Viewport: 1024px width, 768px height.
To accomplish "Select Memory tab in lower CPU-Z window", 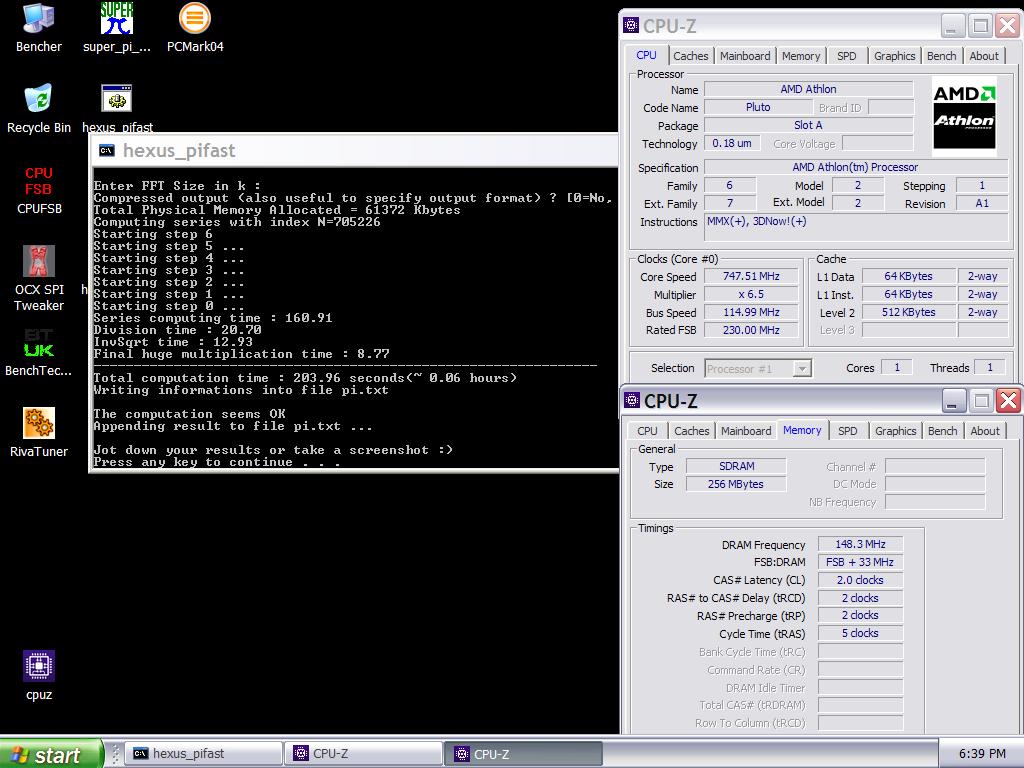I will [x=802, y=430].
